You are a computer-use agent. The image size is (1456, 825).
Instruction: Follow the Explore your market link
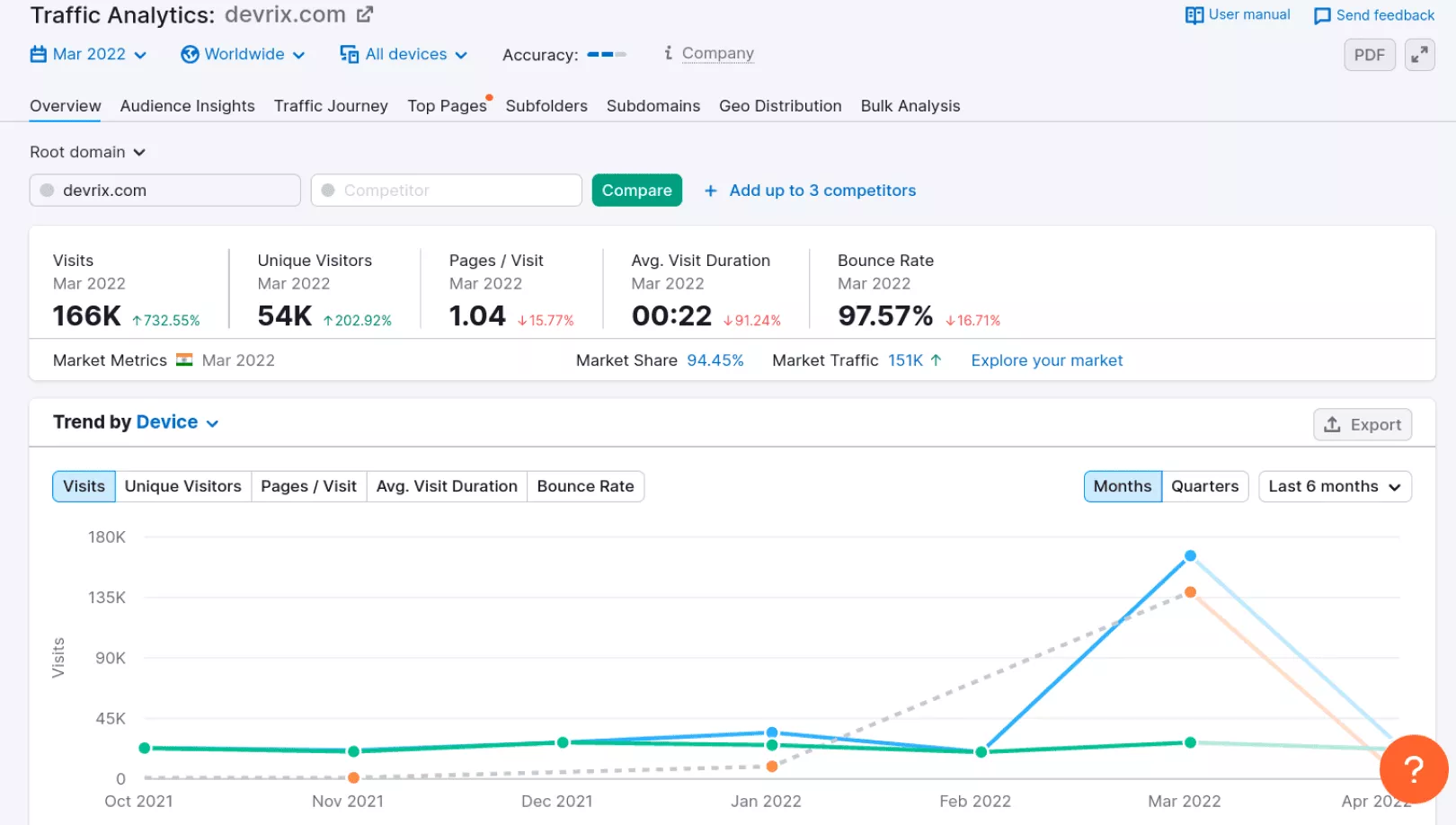coord(1046,360)
